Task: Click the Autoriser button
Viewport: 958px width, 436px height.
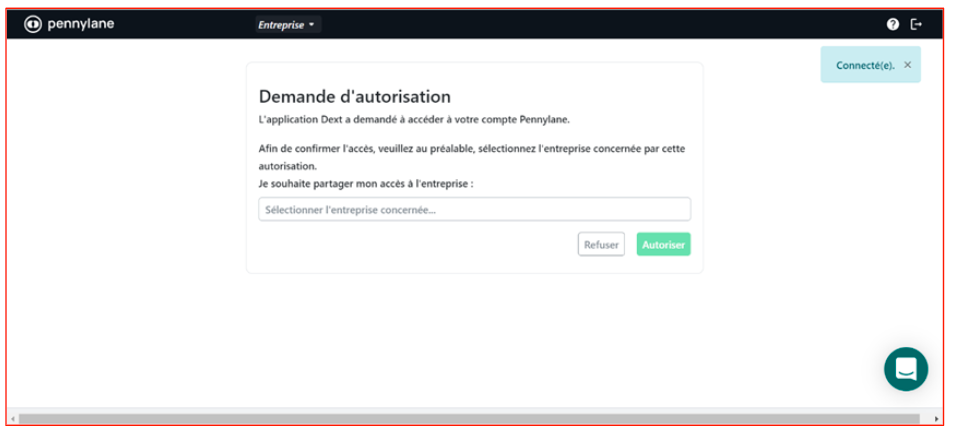Action: 664,244
